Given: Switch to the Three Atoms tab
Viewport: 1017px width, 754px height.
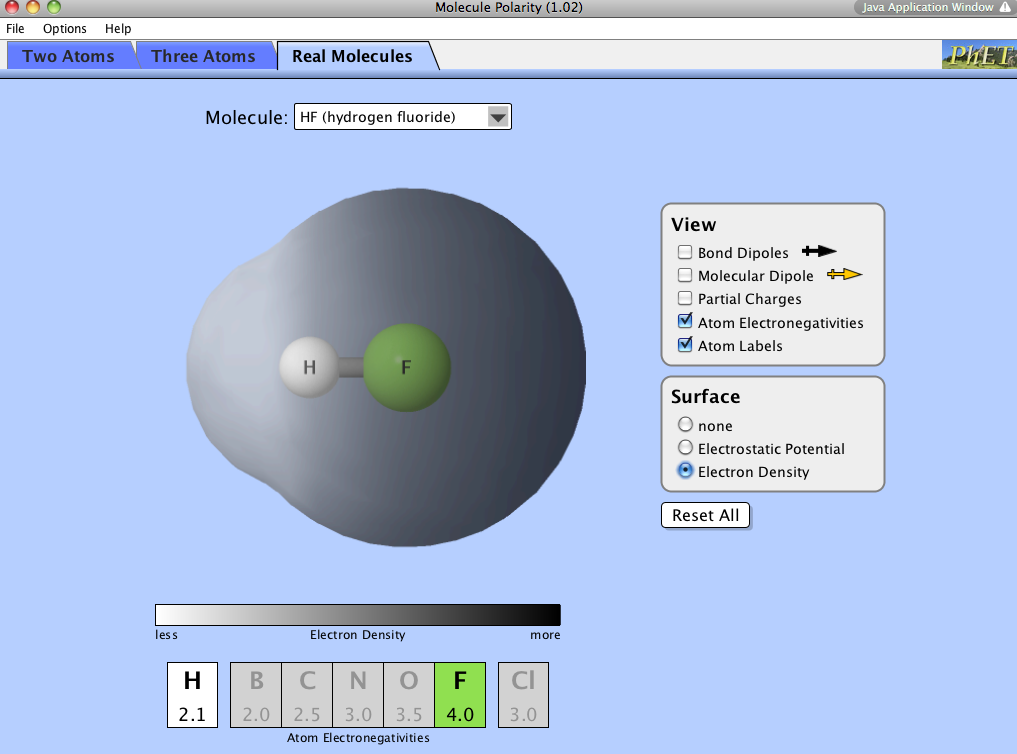Looking at the screenshot, I should click(203, 56).
